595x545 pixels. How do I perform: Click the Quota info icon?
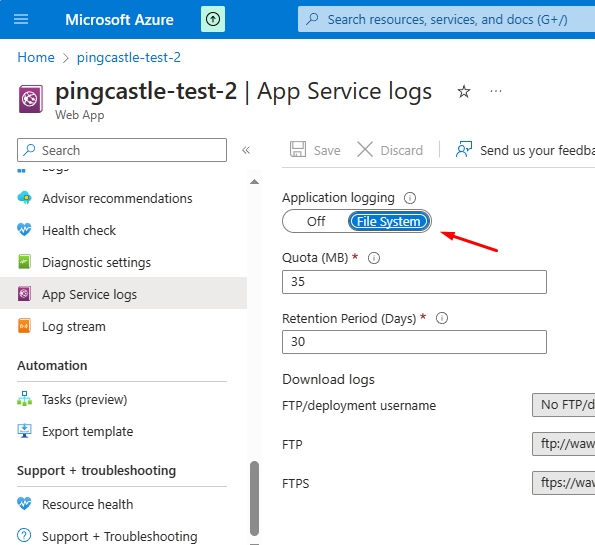(x=374, y=258)
